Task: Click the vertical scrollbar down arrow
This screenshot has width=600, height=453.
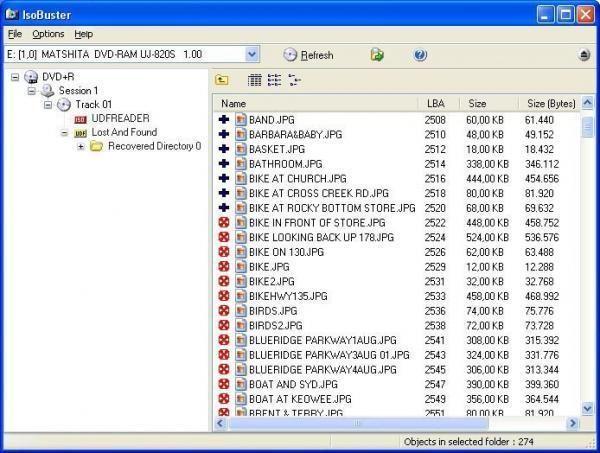Action: pyautogui.click(x=587, y=409)
